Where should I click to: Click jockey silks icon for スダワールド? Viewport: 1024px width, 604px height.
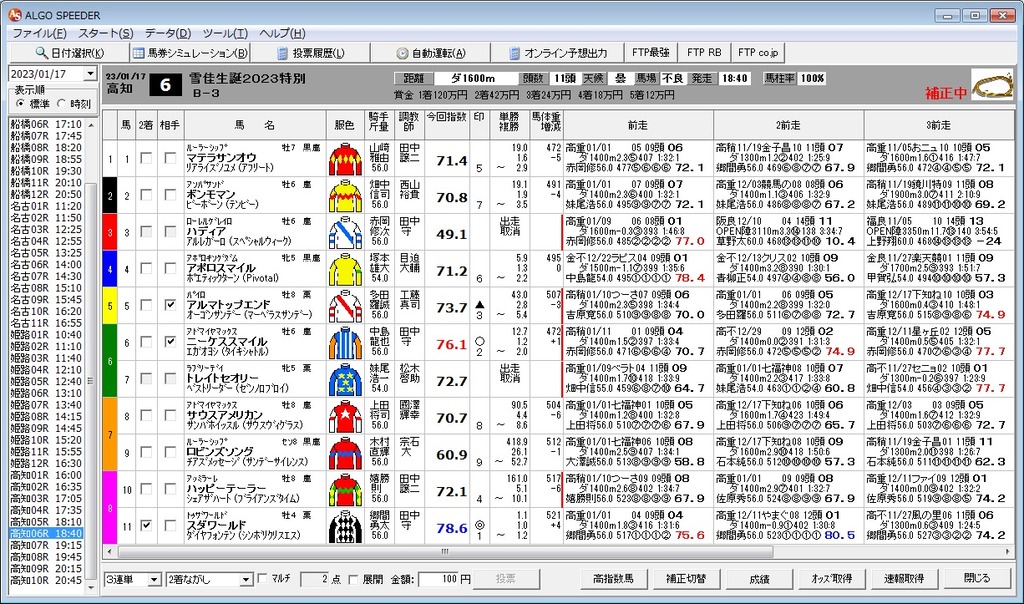tap(345, 527)
